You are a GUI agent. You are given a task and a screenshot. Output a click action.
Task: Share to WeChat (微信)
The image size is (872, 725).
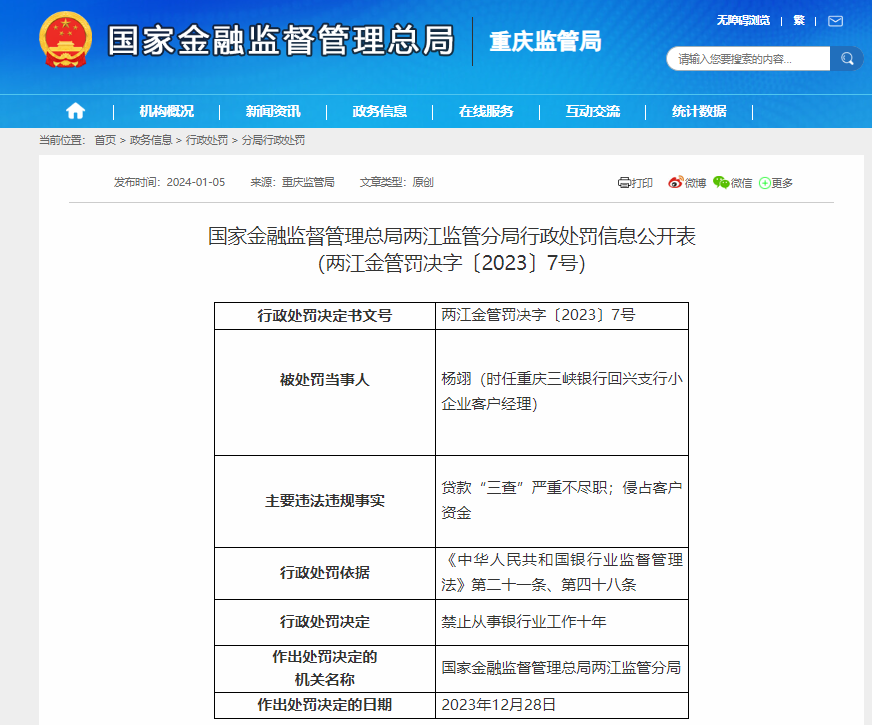point(732,182)
